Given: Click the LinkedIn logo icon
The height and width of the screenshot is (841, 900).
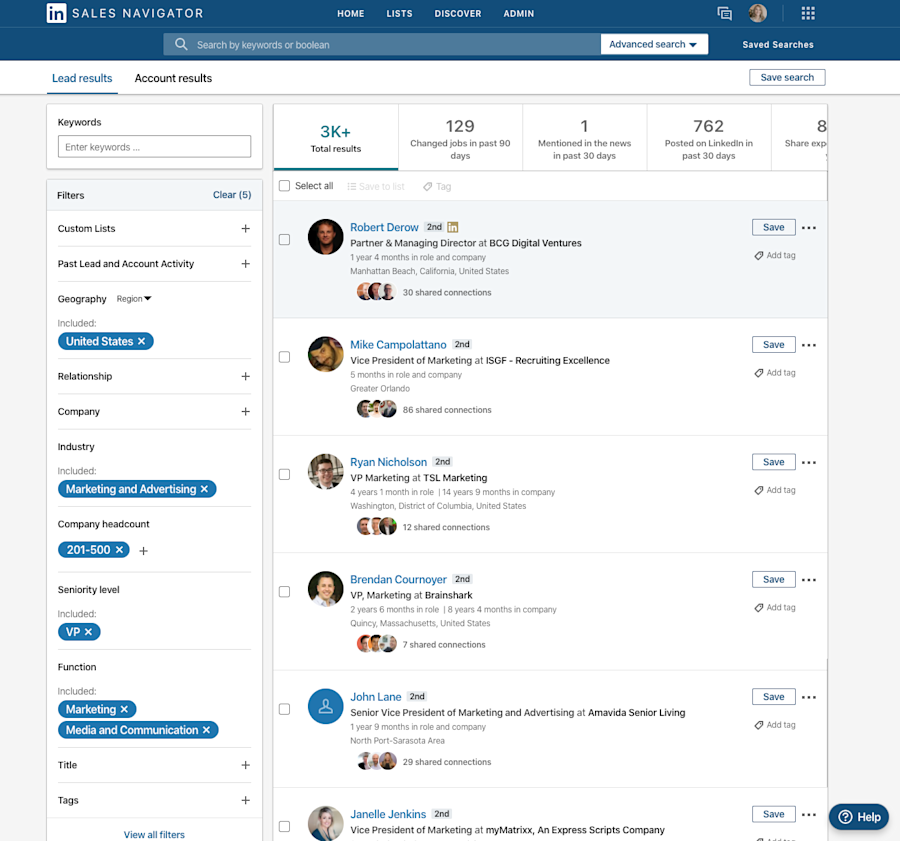Looking at the screenshot, I should 56,13.
